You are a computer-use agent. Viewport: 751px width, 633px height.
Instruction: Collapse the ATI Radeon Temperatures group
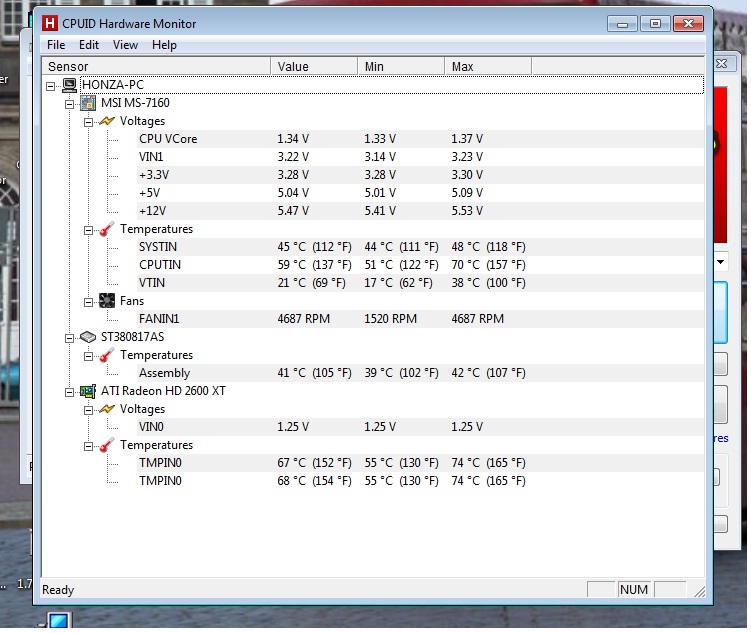89,446
